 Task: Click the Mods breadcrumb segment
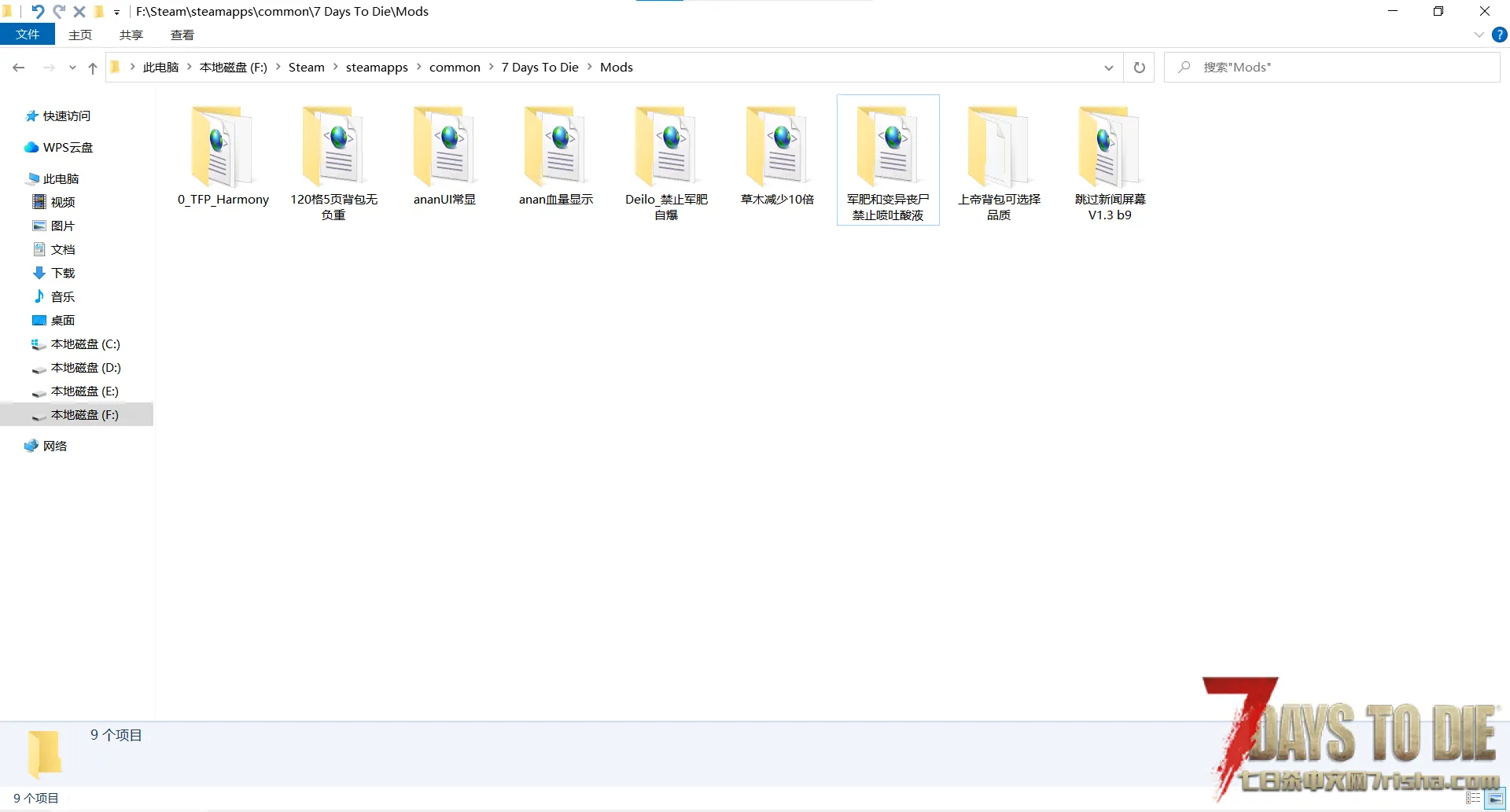pos(616,67)
